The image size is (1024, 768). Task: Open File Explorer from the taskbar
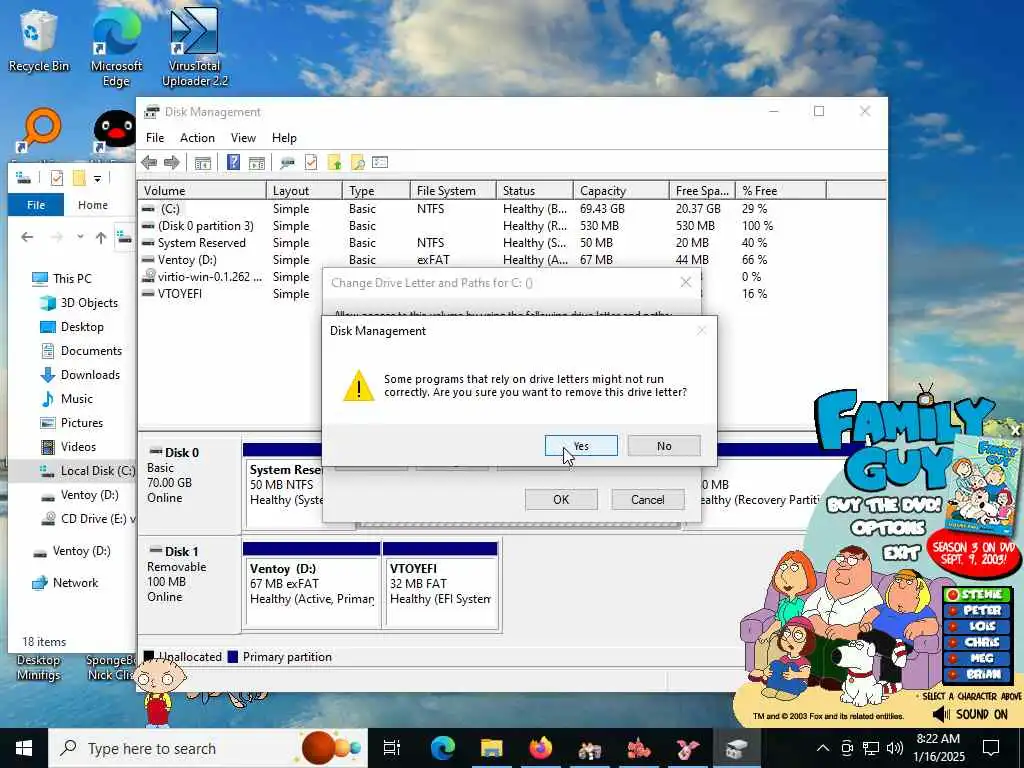(491, 748)
